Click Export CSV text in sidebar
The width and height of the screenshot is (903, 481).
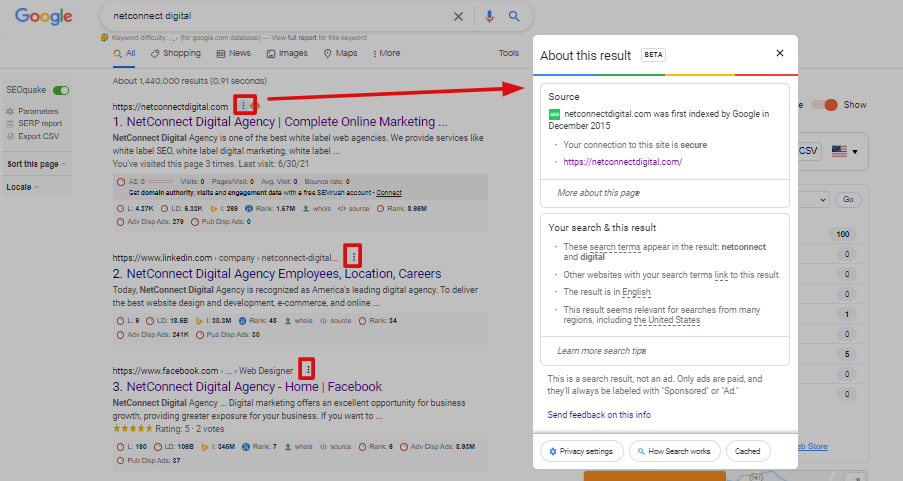(39, 137)
